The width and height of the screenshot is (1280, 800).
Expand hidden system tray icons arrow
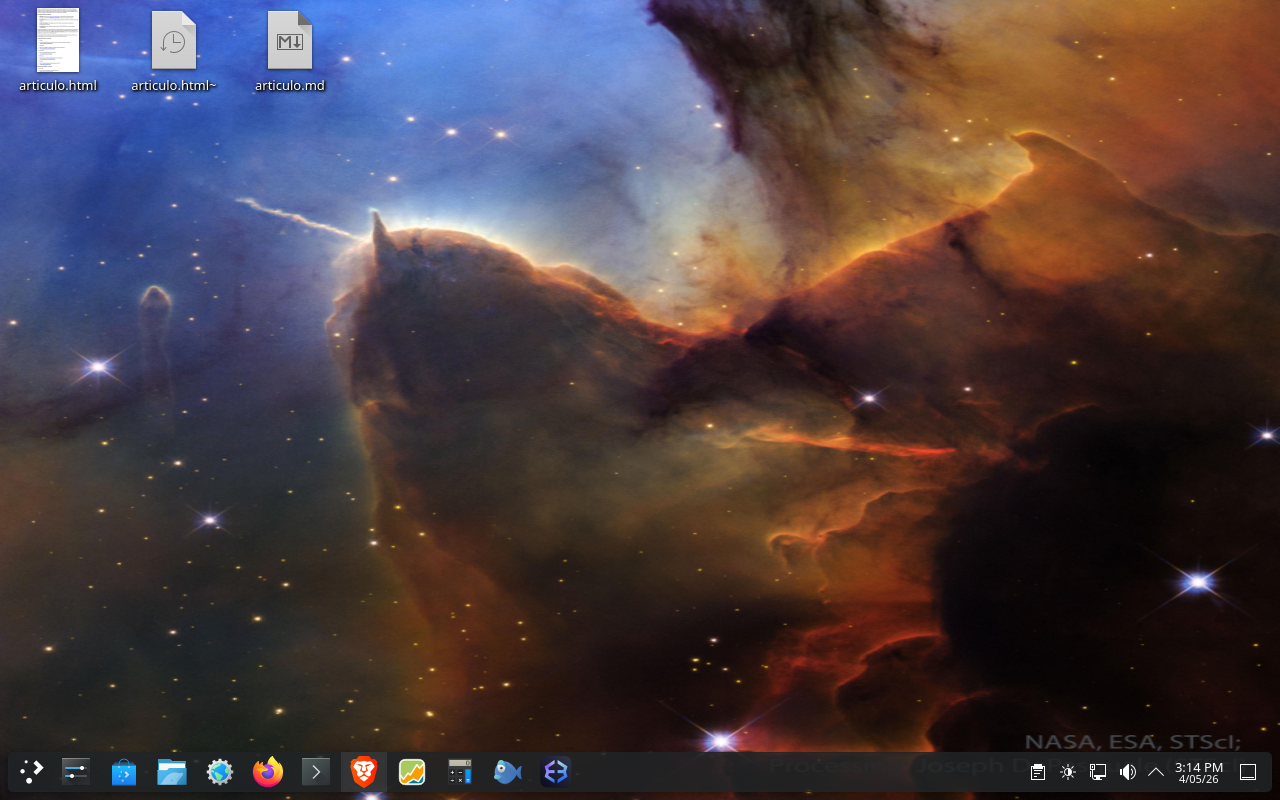click(x=1156, y=772)
